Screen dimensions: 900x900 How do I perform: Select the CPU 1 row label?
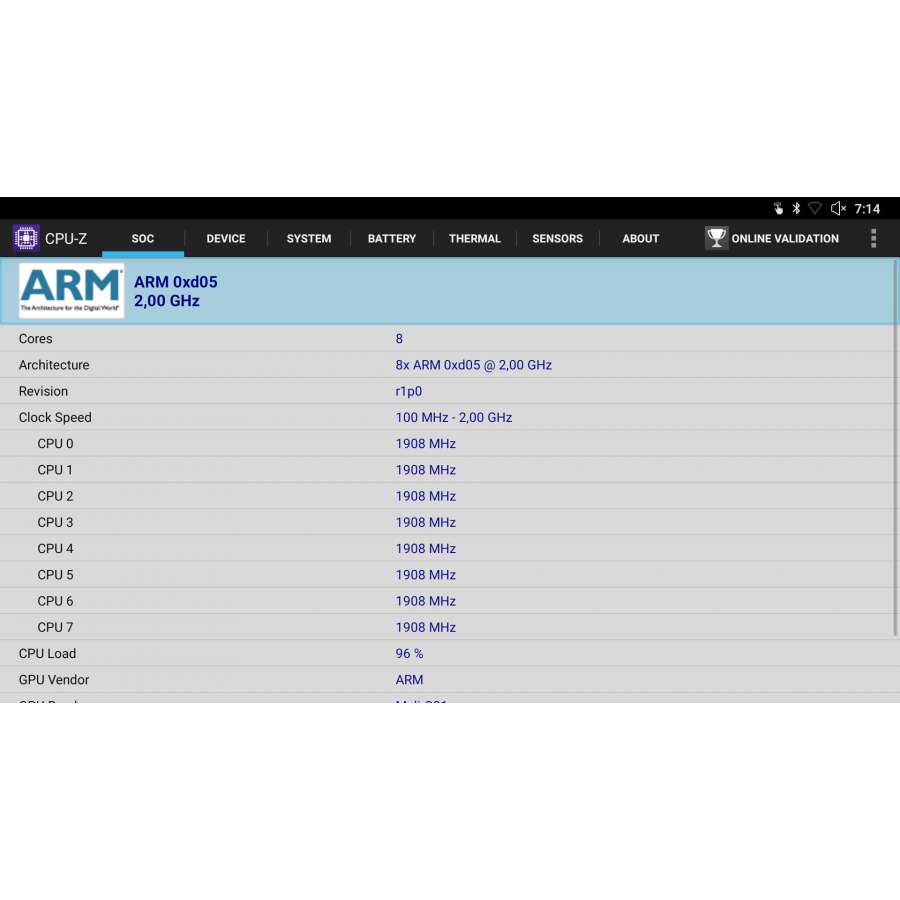coord(55,470)
